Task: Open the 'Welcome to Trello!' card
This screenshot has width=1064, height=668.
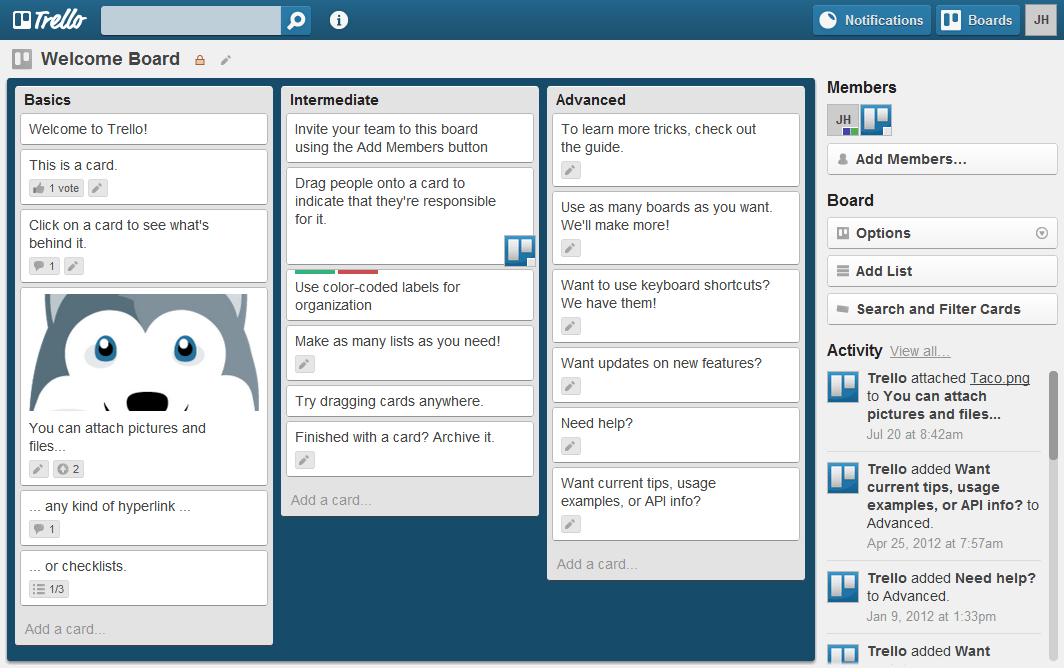Action: pyautogui.click(x=144, y=129)
